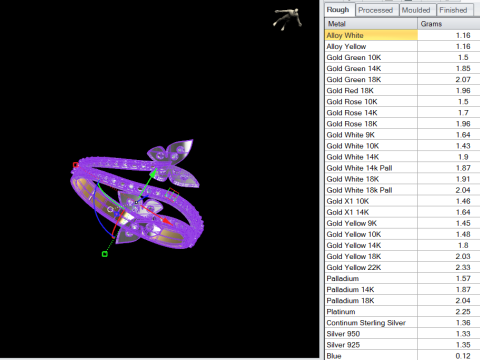480x360 pixels.
Task: Select the Gold White 14K row
Action: coord(402,157)
